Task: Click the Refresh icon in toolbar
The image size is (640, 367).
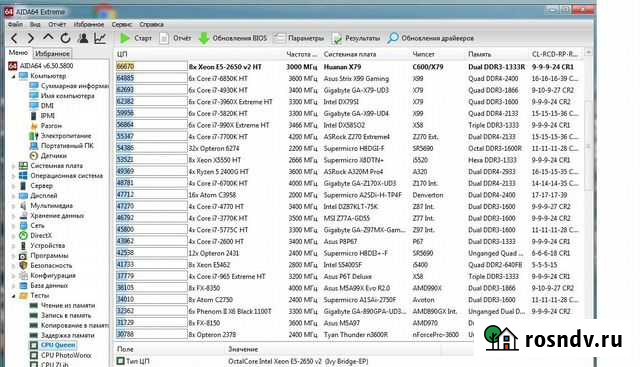Action: (x=65, y=38)
